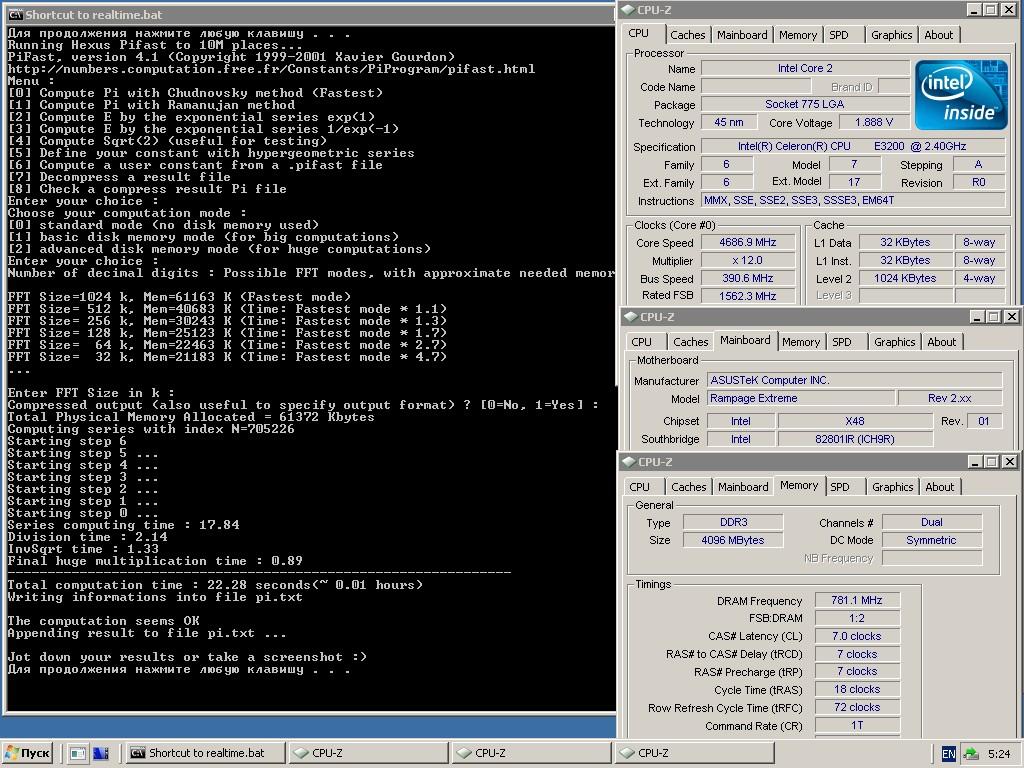The height and width of the screenshot is (768, 1024).
Task: Click the Rated FSB value '1562.3 MHz'
Action: tap(748, 296)
